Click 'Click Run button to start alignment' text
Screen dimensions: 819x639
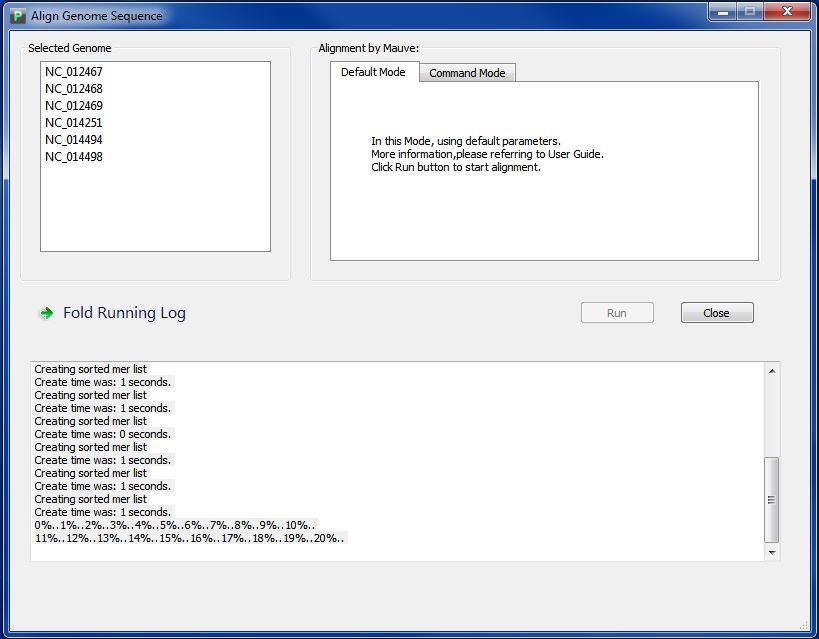coord(456,167)
